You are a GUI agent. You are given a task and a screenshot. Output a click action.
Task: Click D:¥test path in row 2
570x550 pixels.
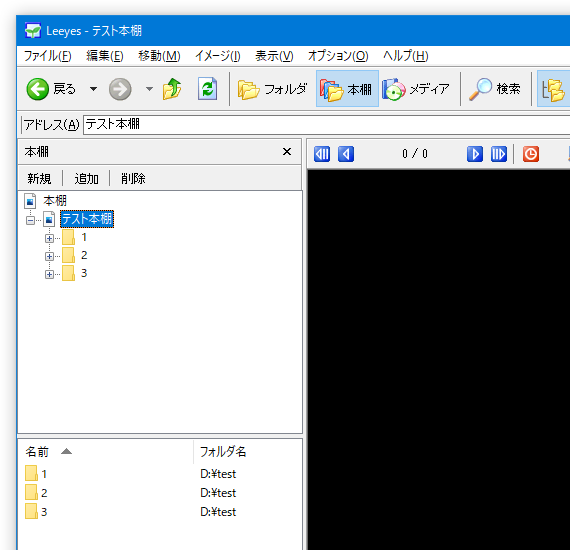218,493
